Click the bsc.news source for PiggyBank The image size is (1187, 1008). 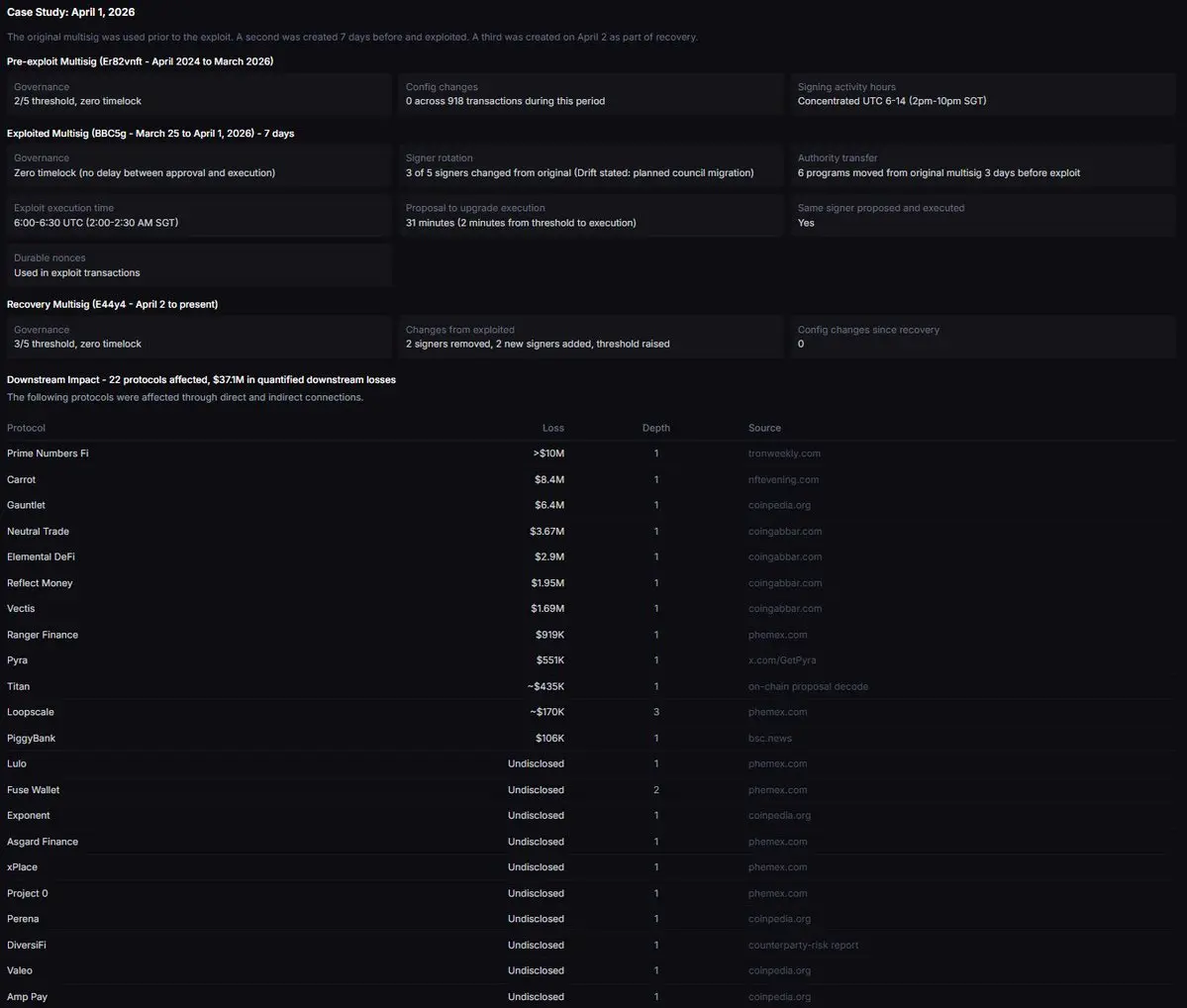[770, 739]
